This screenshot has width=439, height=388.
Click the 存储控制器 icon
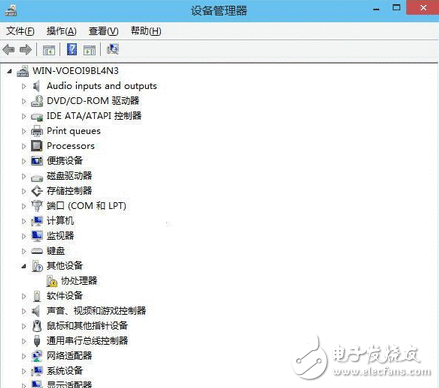37,191
